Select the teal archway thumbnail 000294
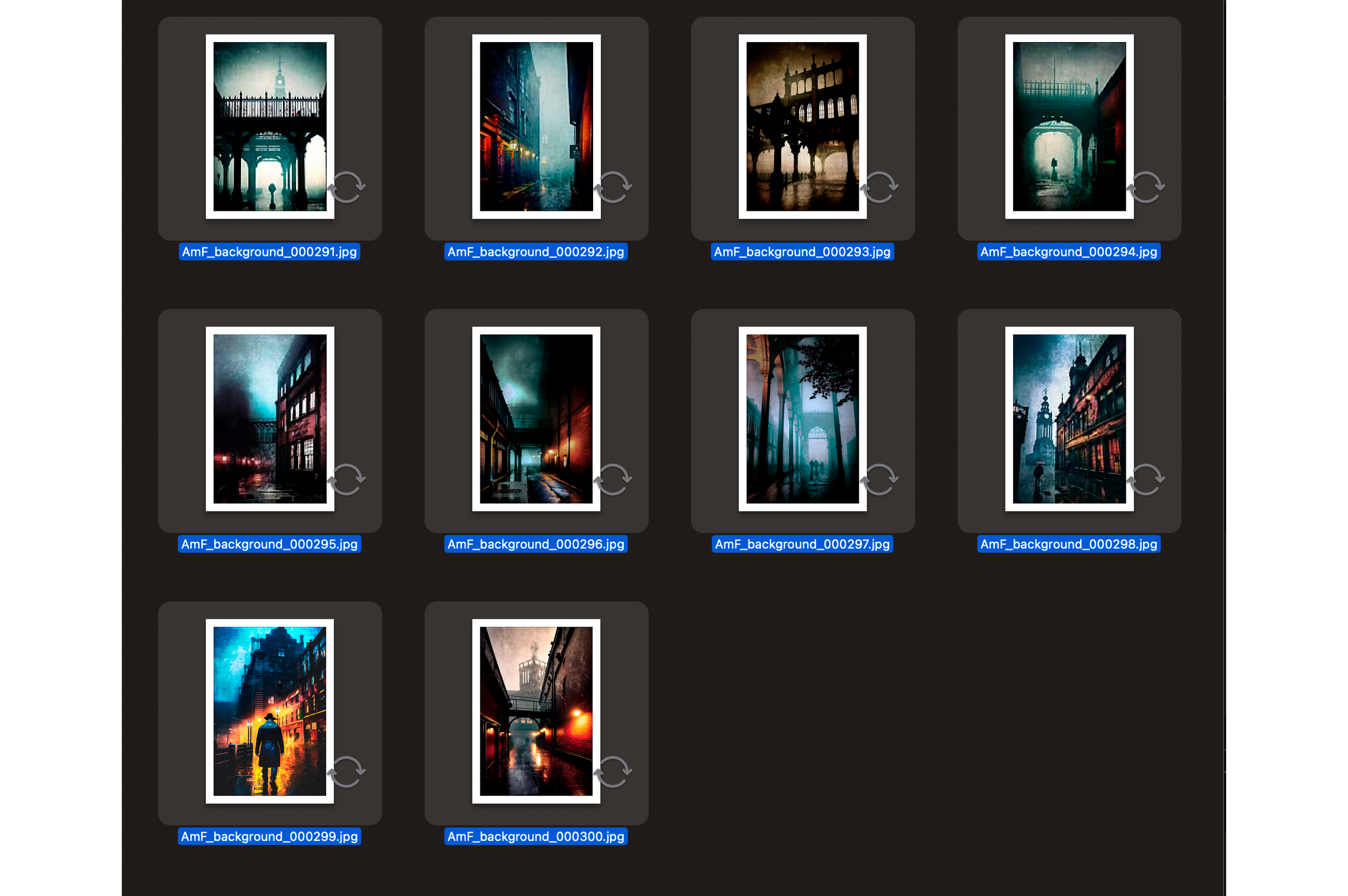This screenshot has width=1348, height=896. point(1069,126)
